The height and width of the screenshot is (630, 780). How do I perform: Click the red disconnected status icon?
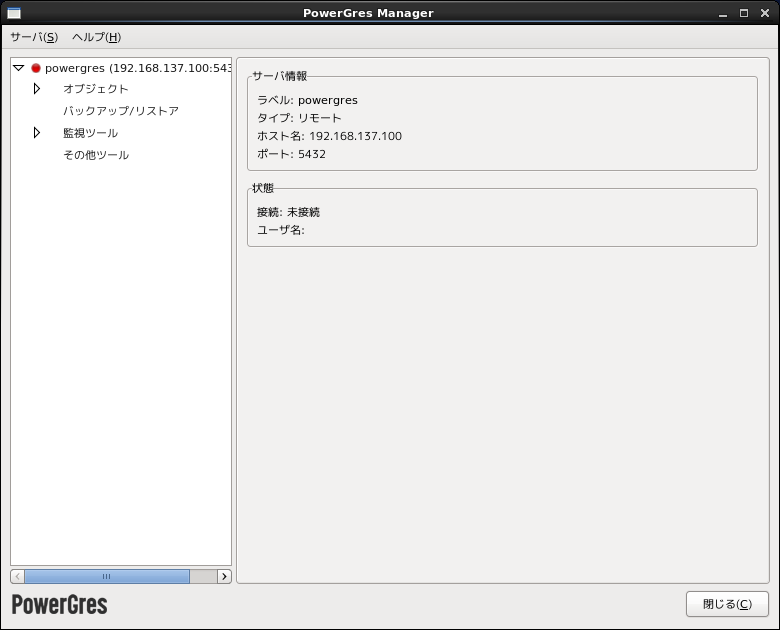click(x=36, y=68)
